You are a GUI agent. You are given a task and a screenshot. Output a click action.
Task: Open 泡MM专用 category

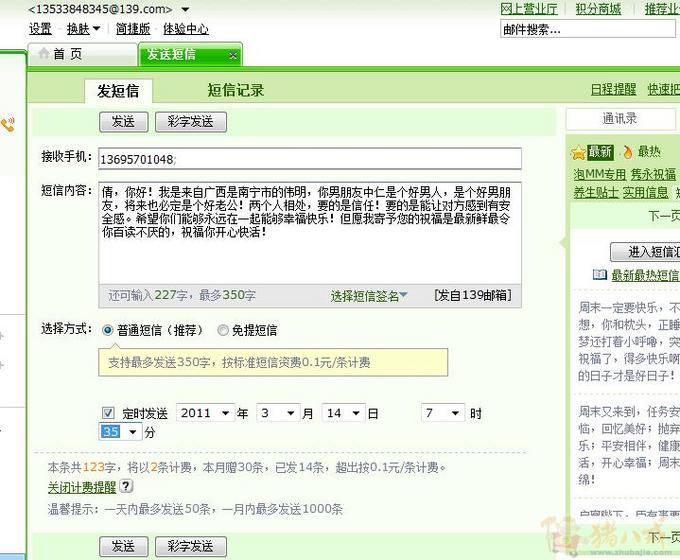point(600,174)
